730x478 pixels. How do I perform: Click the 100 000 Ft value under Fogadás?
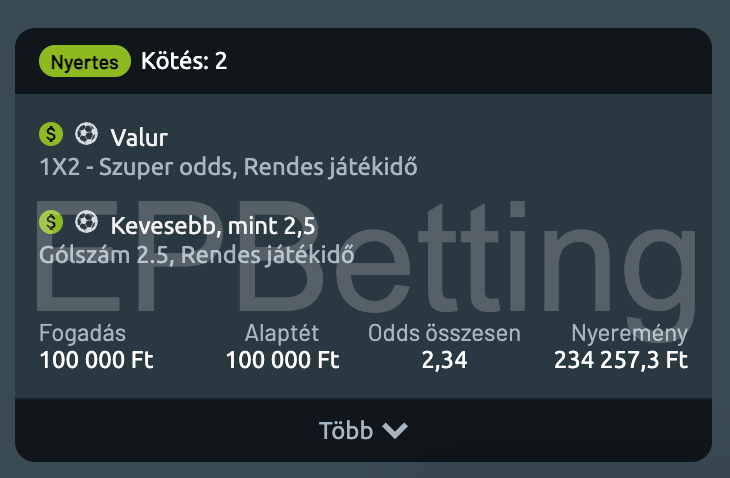click(x=97, y=360)
